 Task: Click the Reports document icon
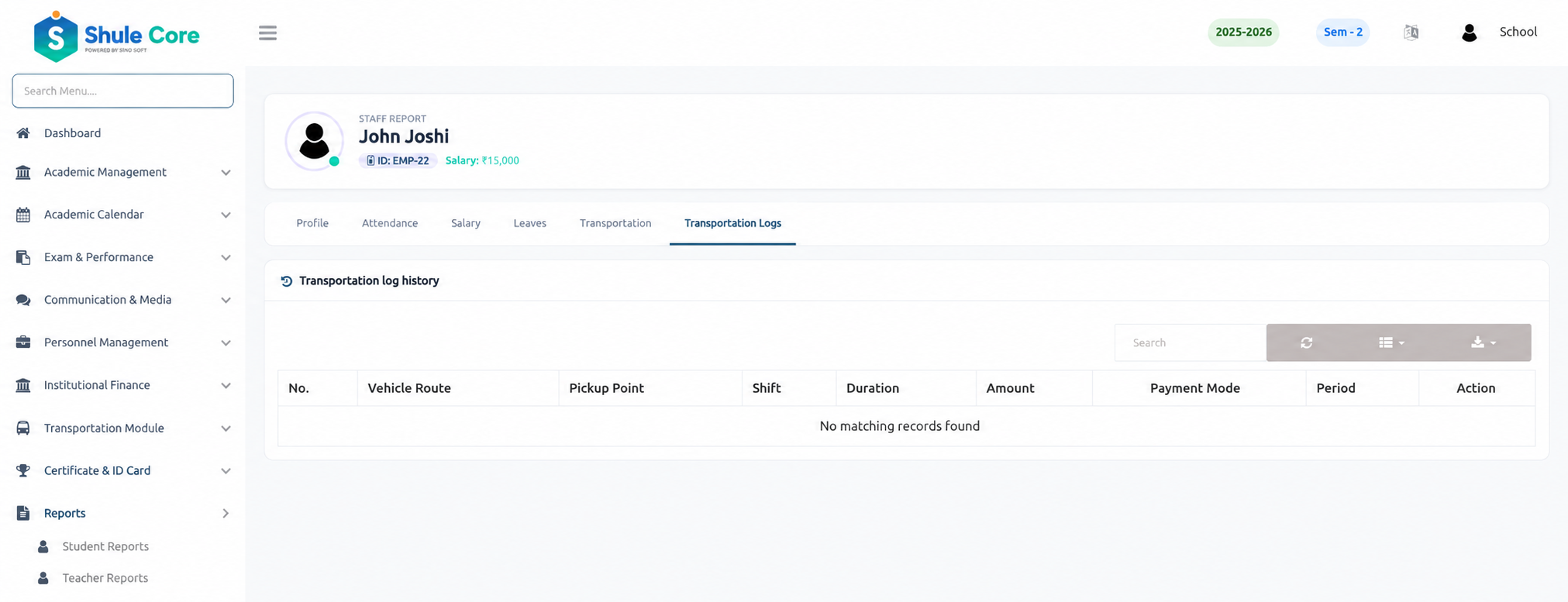click(23, 513)
